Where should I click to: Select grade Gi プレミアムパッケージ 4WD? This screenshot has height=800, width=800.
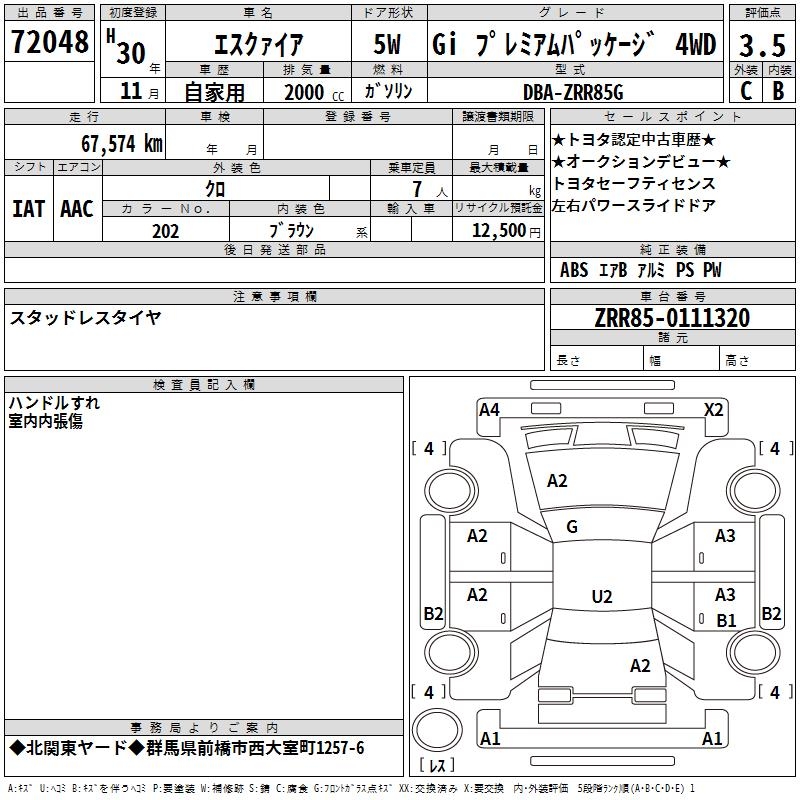(x=574, y=44)
